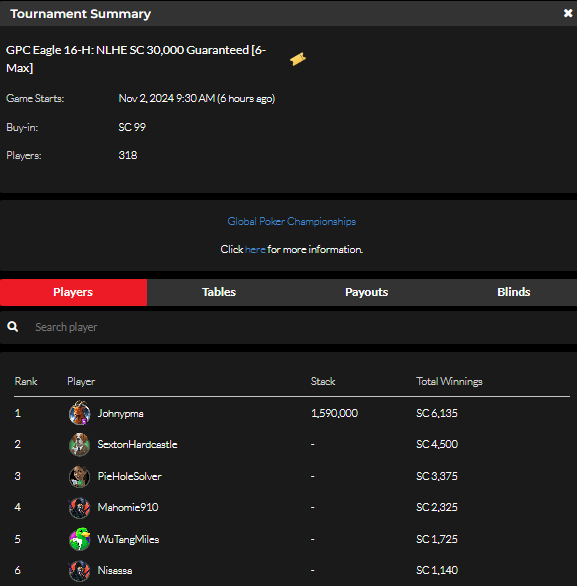
Task: Click the Player column header
Action: point(81,382)
